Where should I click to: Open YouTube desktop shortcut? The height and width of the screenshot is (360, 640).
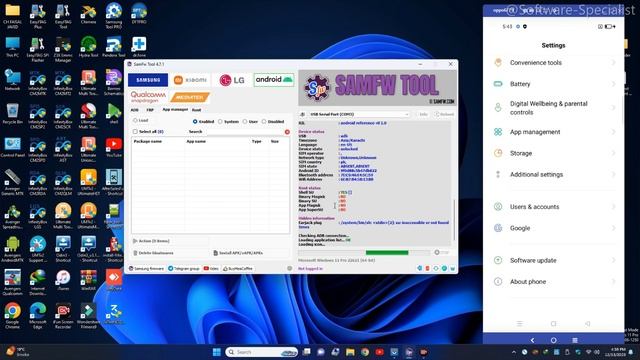113,148
